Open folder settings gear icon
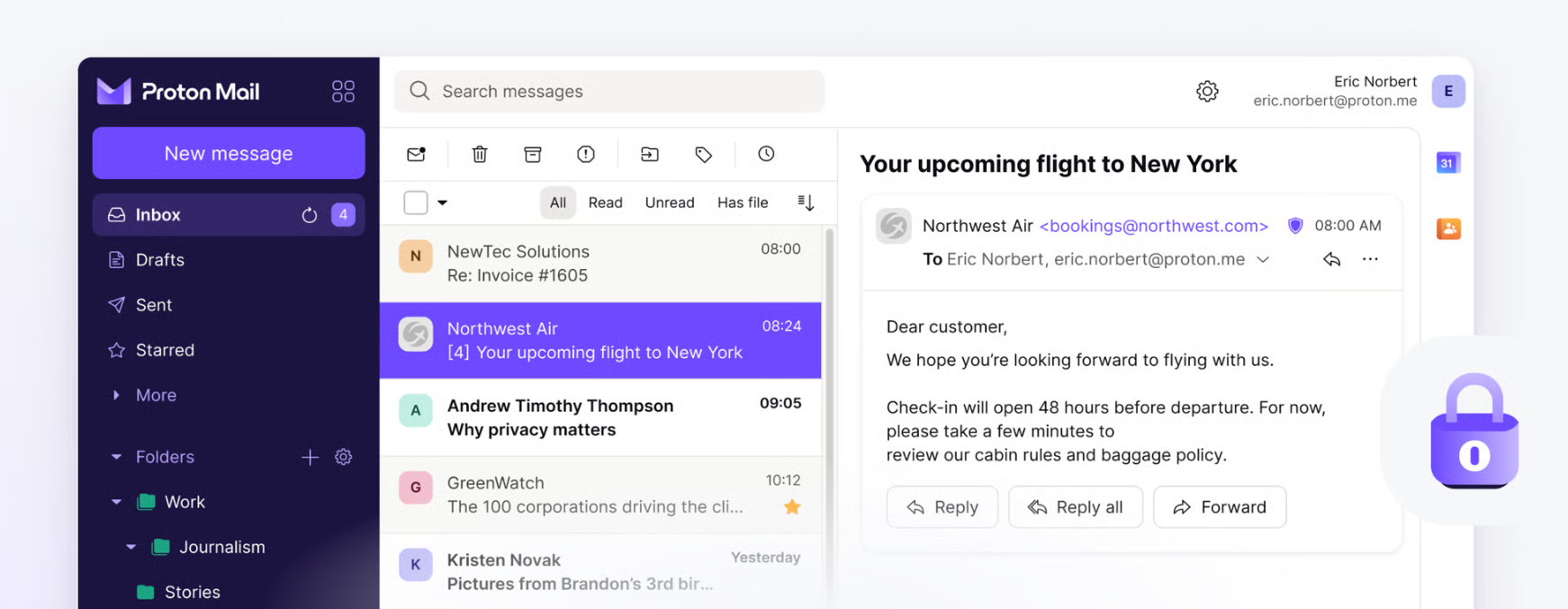 coord(343,457)
